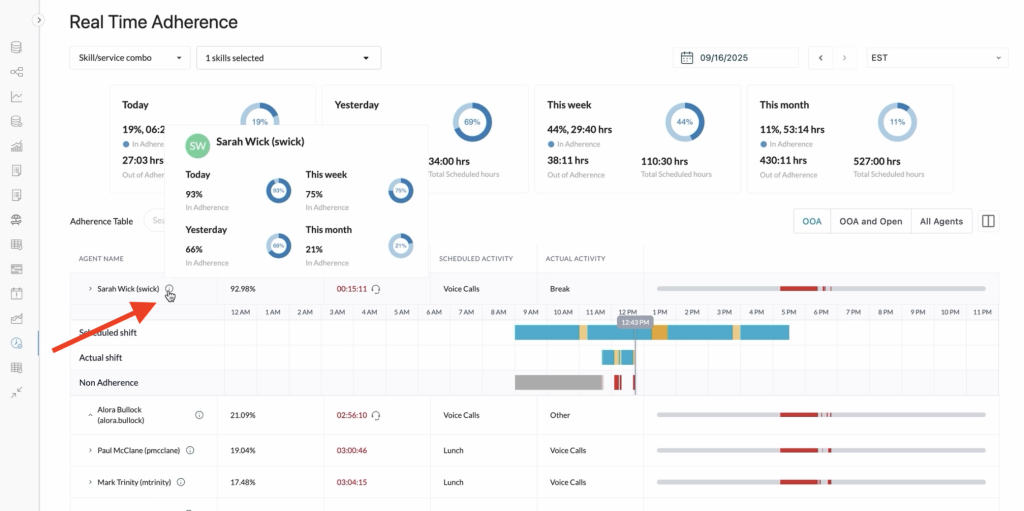Click the balance scale icon in sidebar

[x=16, y=220]
